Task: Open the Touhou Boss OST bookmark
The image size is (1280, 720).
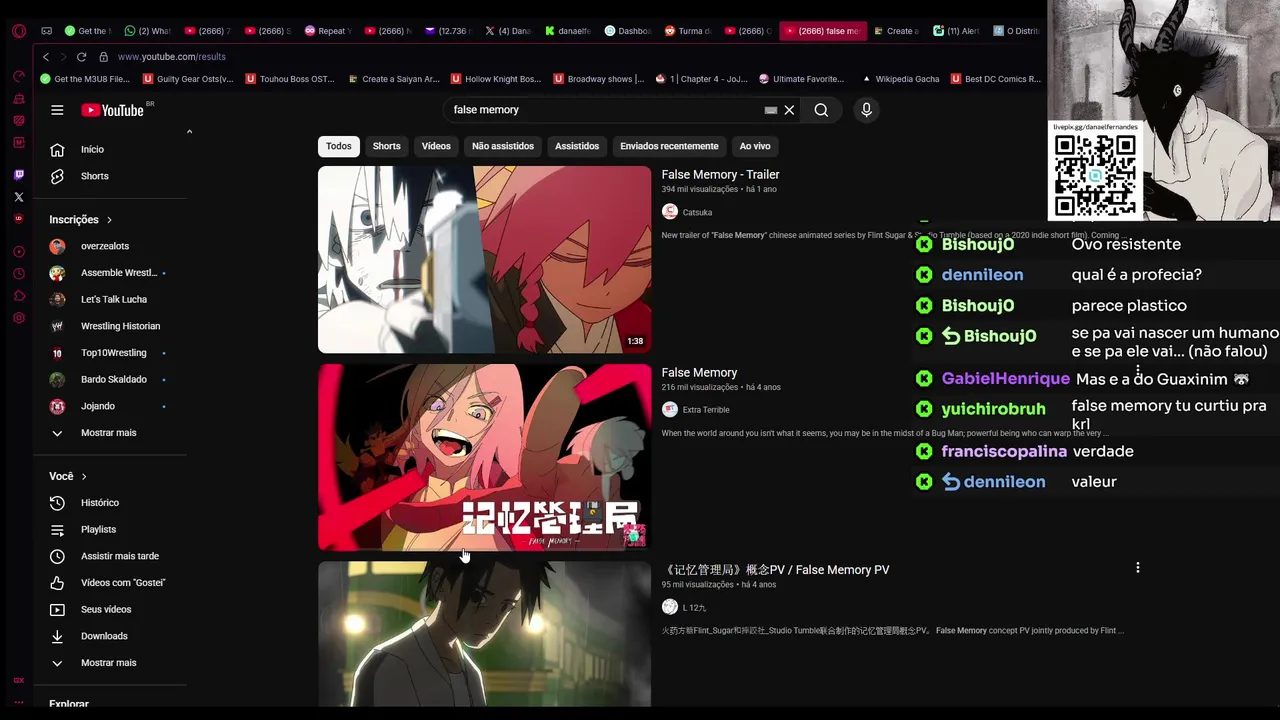Action: (x=291, y=79)
